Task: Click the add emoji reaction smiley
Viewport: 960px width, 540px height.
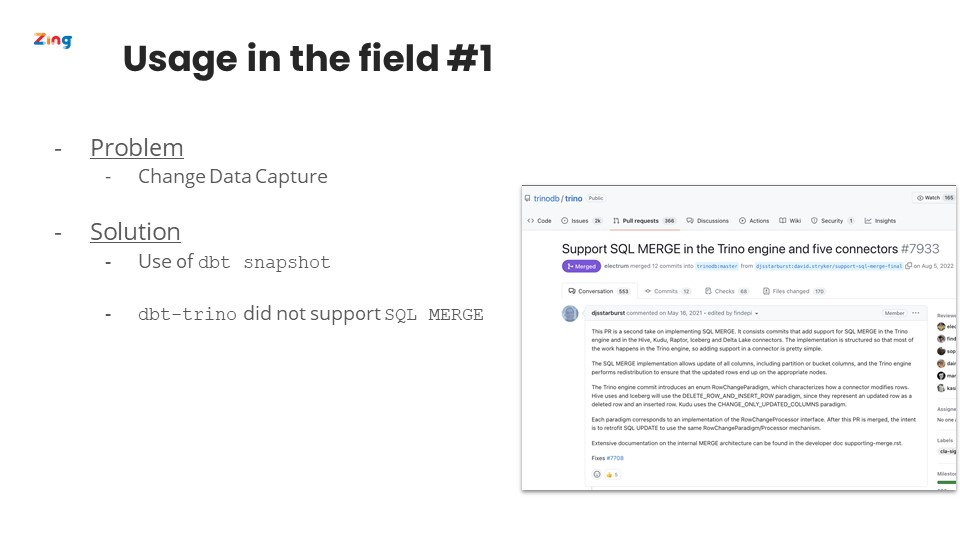Action: click(597, 474)
